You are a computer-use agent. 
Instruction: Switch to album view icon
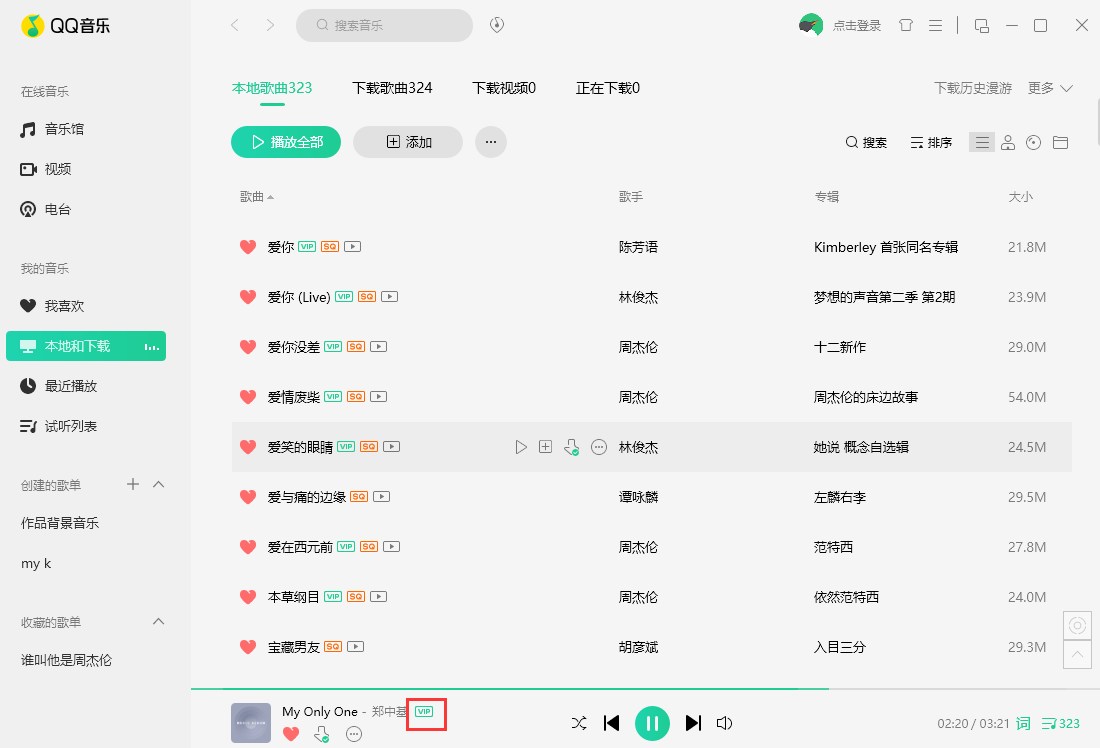pyautogui.click(x=1033, y=142)
